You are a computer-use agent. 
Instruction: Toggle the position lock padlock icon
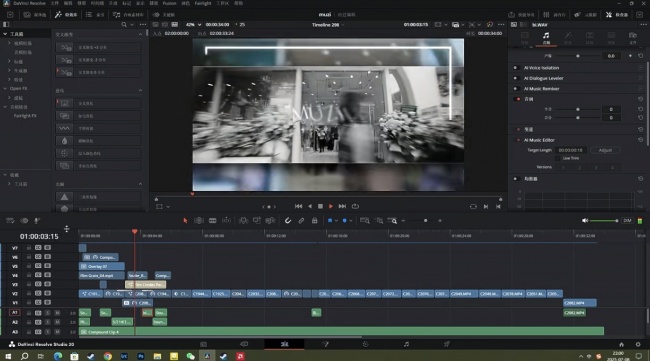[x=315, y=220]
